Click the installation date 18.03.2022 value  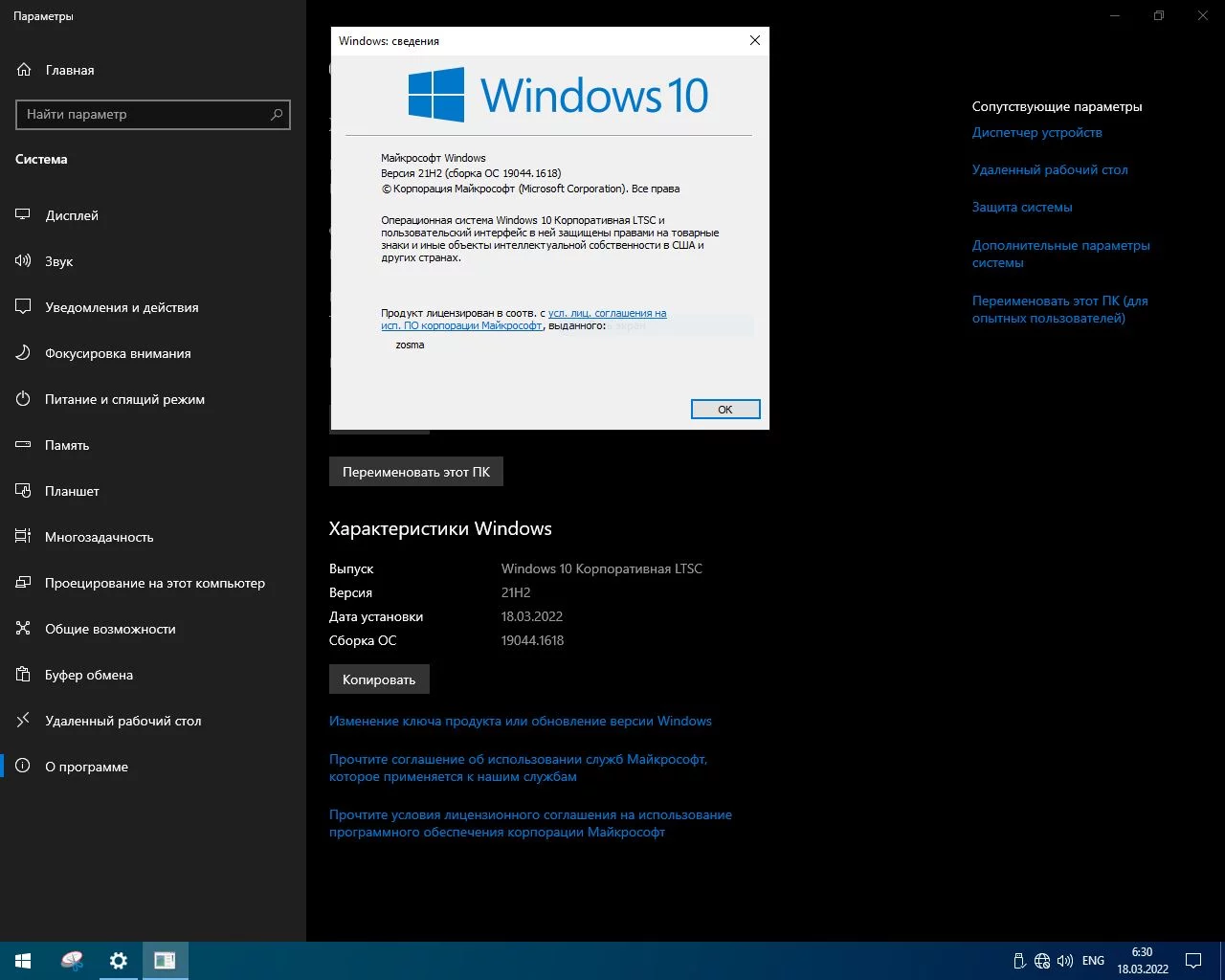[x=532, y=616]
